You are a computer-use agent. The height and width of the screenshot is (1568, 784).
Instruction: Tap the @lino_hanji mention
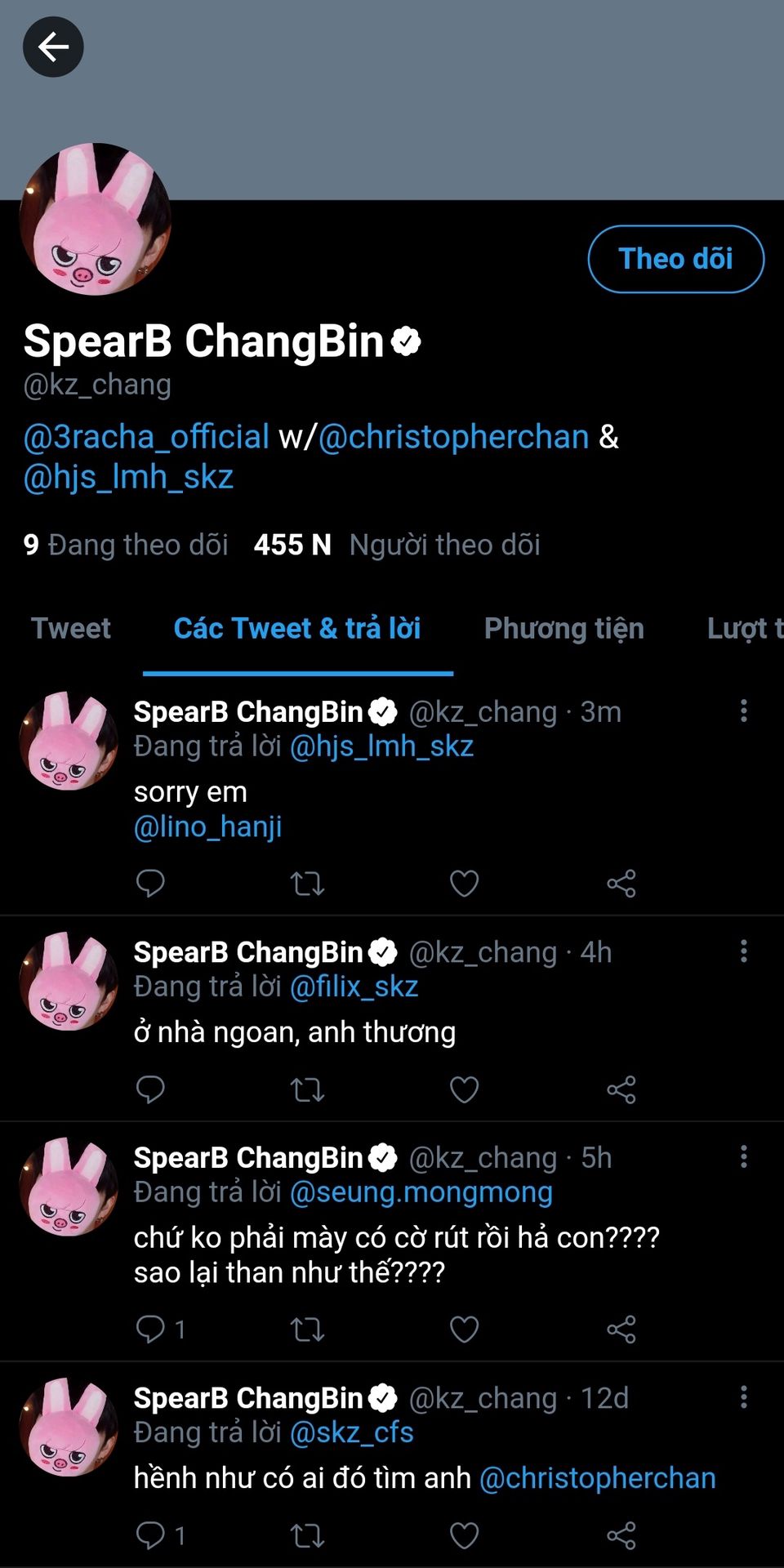(208, 826)
